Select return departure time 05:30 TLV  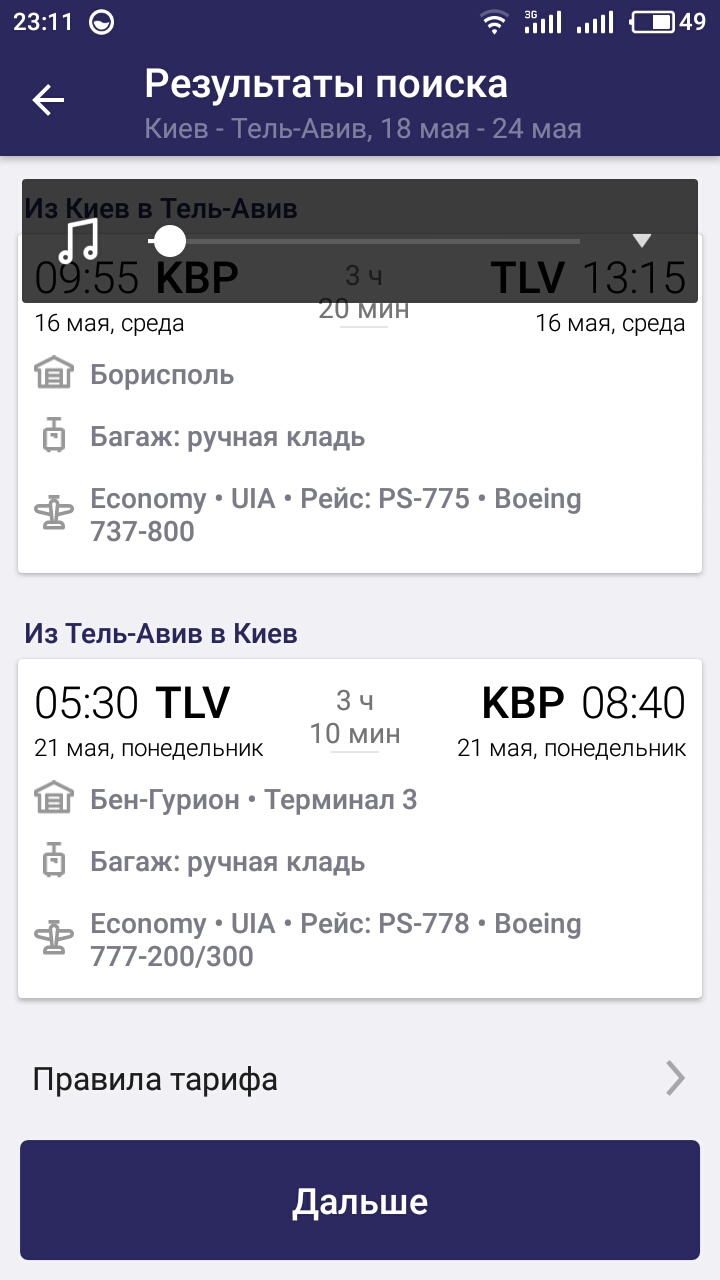132,703
